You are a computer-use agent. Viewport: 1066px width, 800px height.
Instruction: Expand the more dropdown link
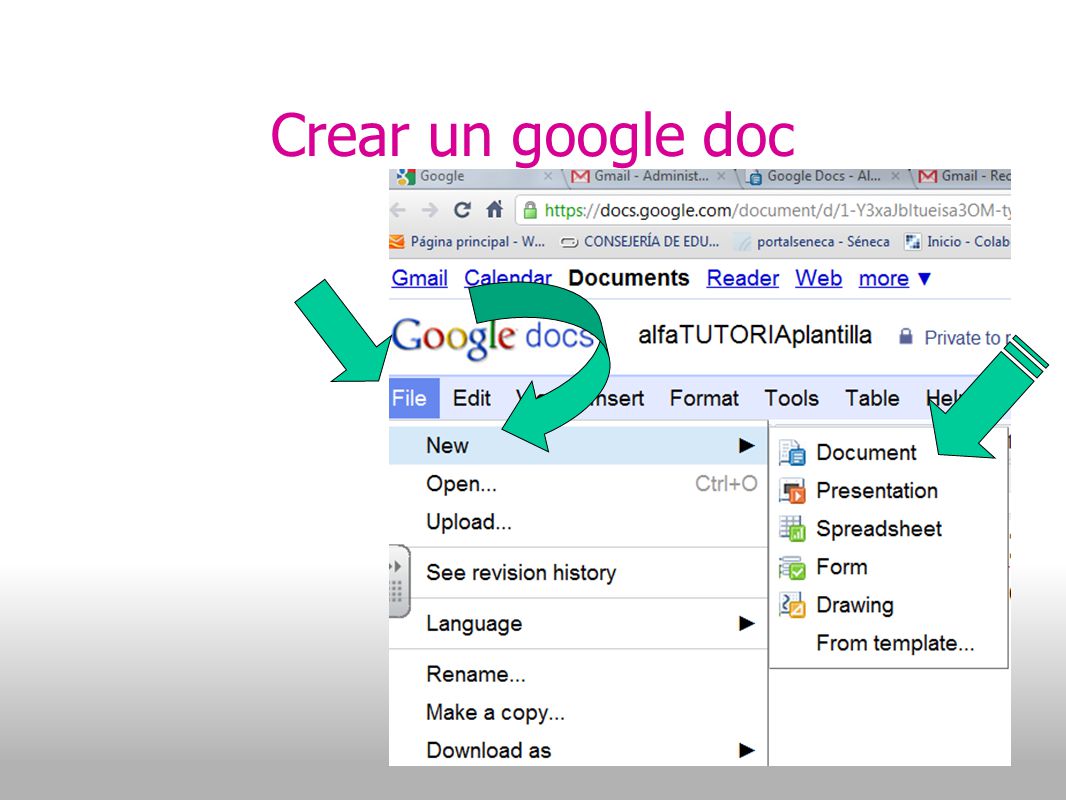(x=894, y=279)
